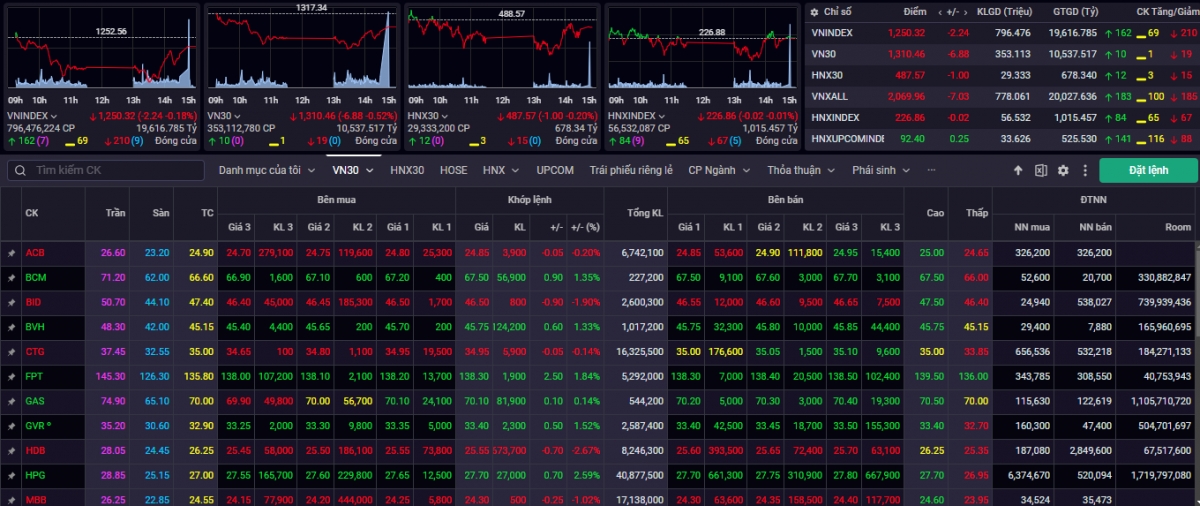
Task: Toggle the pin on the HPG row
Action: tap(11, 475)
